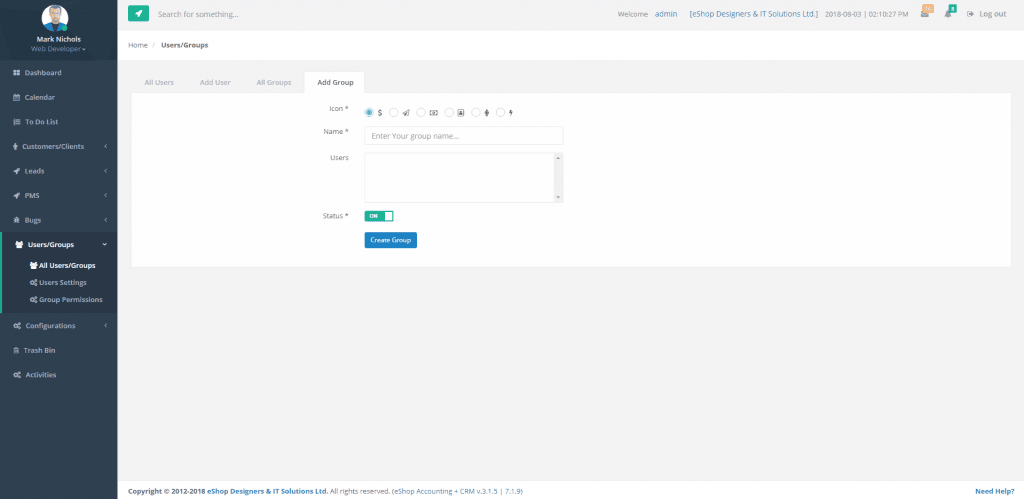Click the Calendar icon in sidebar
The image size is (1024, 499).
tap(16, 97)
